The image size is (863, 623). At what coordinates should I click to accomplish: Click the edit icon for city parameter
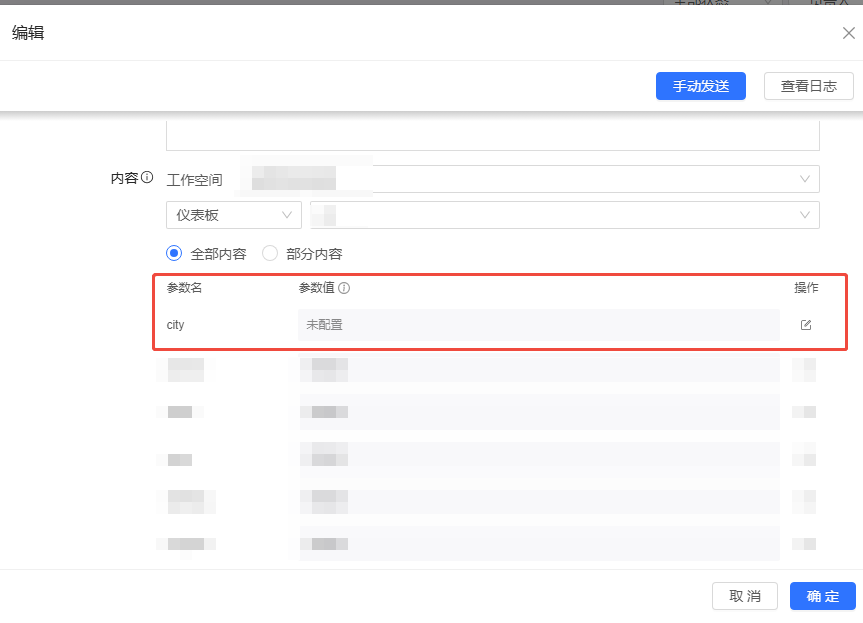[x=806, y=325]
